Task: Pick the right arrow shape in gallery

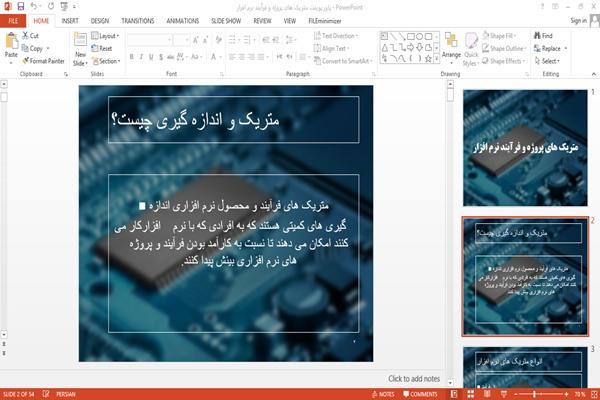Action: pos(411,47)
